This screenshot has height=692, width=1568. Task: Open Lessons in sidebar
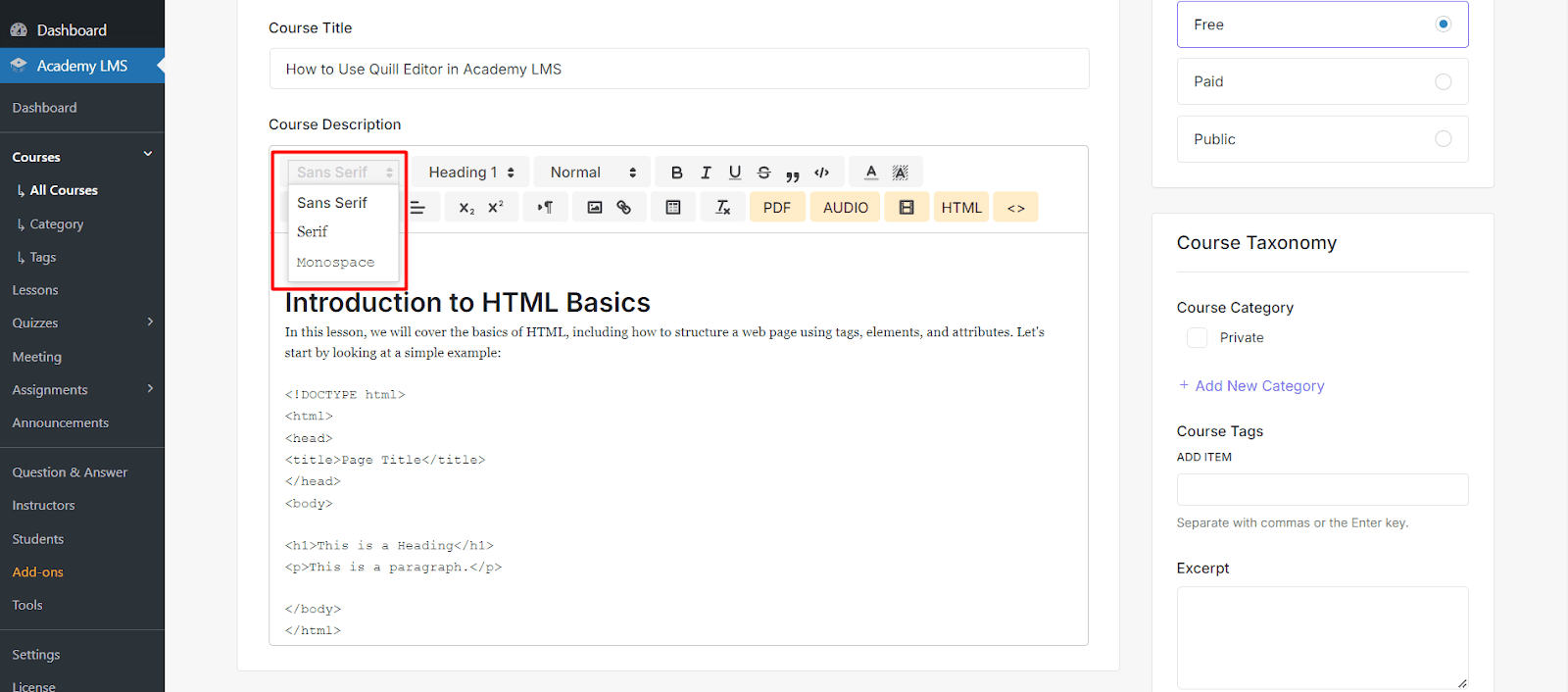click(x=35, y=290)
